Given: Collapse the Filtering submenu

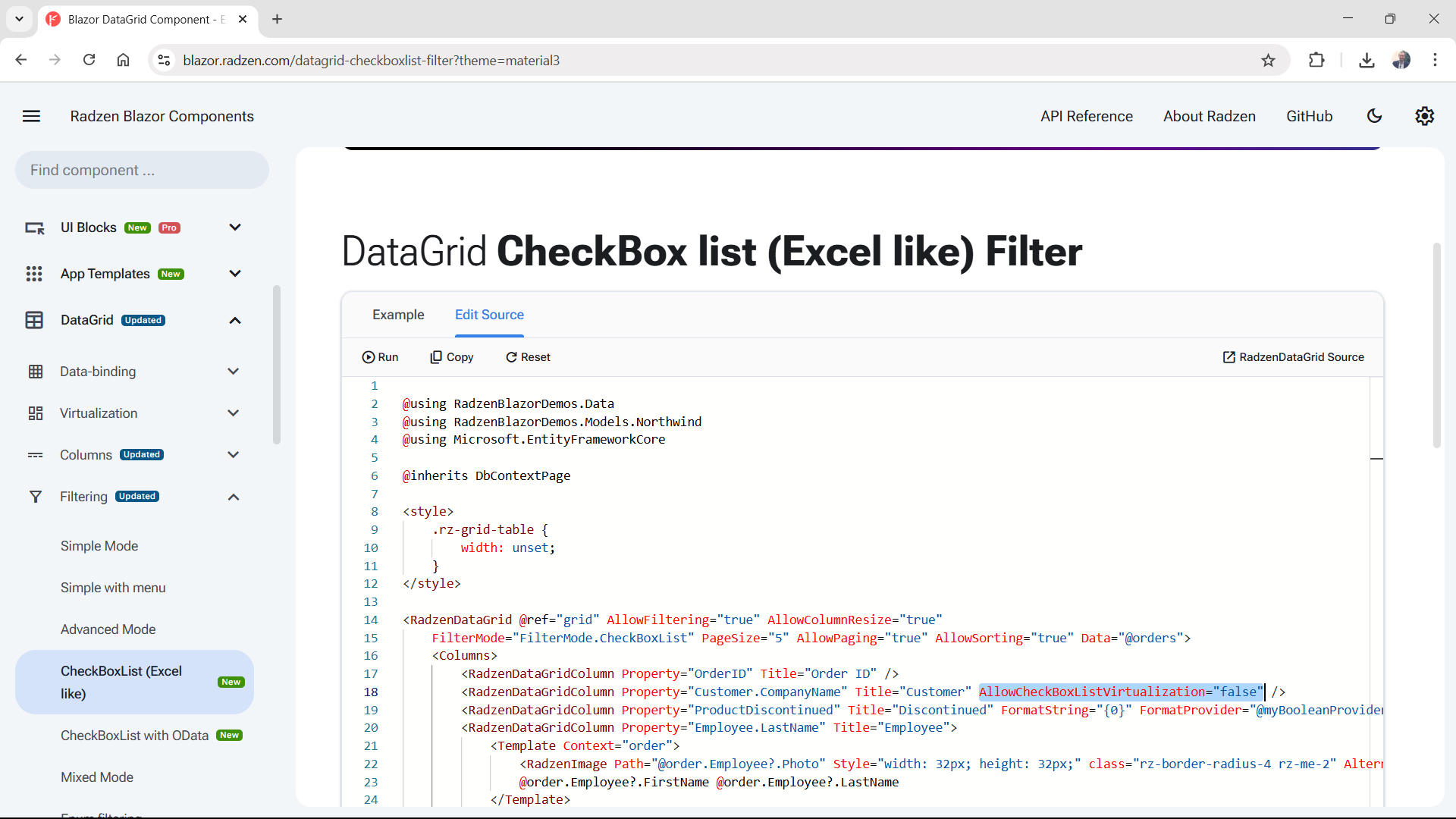Looking at the screenshot, I should pyautogui.click(x=234, y=497).
